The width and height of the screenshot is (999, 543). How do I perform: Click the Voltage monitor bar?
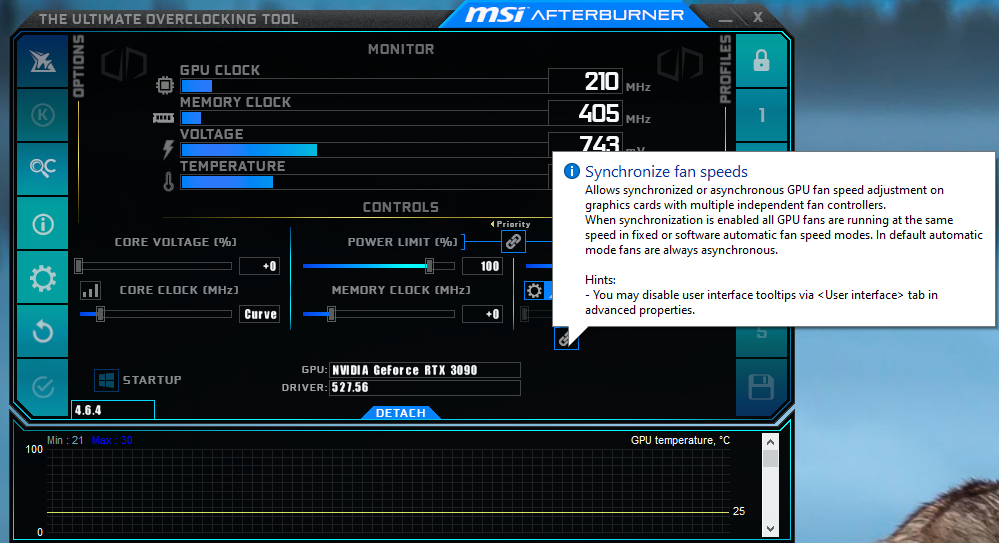point(364,150)
